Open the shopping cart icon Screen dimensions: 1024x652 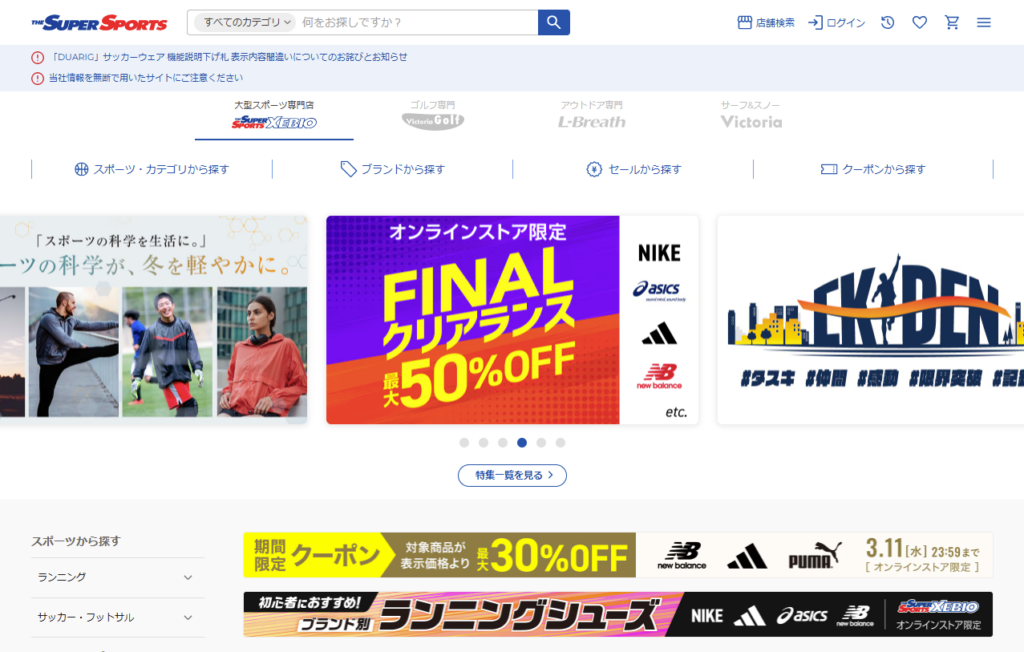coord(952,22)
